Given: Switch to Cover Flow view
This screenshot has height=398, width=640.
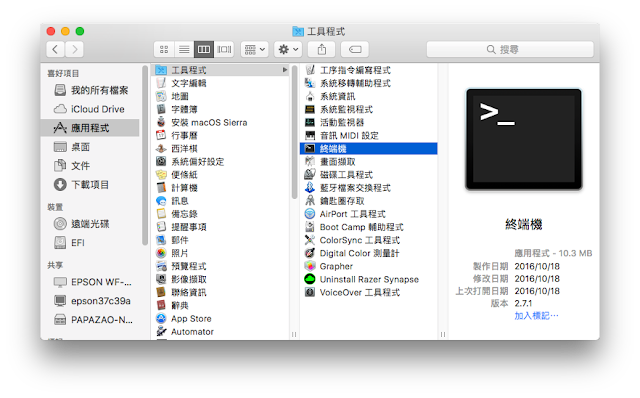Looking at the screenshot, I should 224,49.
